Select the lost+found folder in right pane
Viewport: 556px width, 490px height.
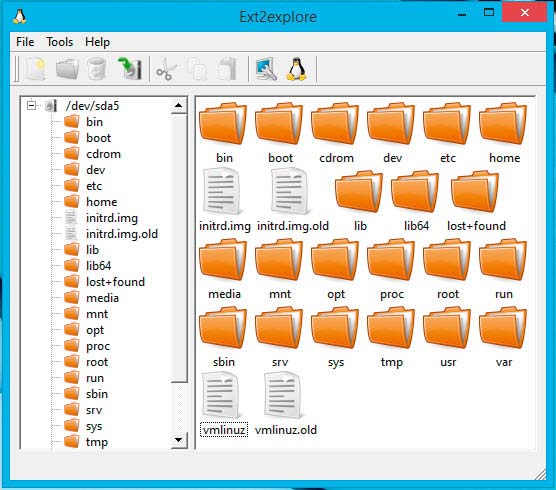(476, 201)
